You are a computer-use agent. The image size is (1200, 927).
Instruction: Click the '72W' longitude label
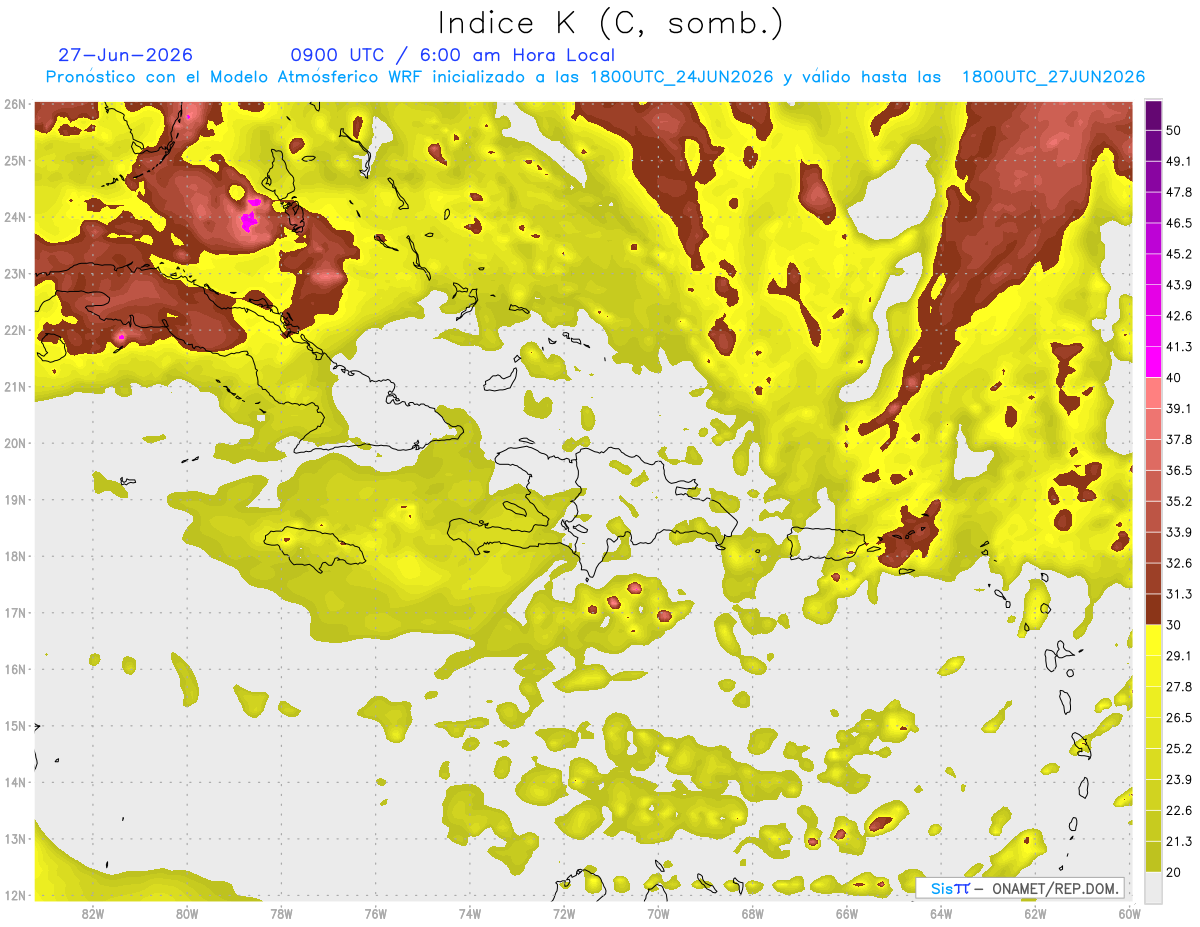564,913
